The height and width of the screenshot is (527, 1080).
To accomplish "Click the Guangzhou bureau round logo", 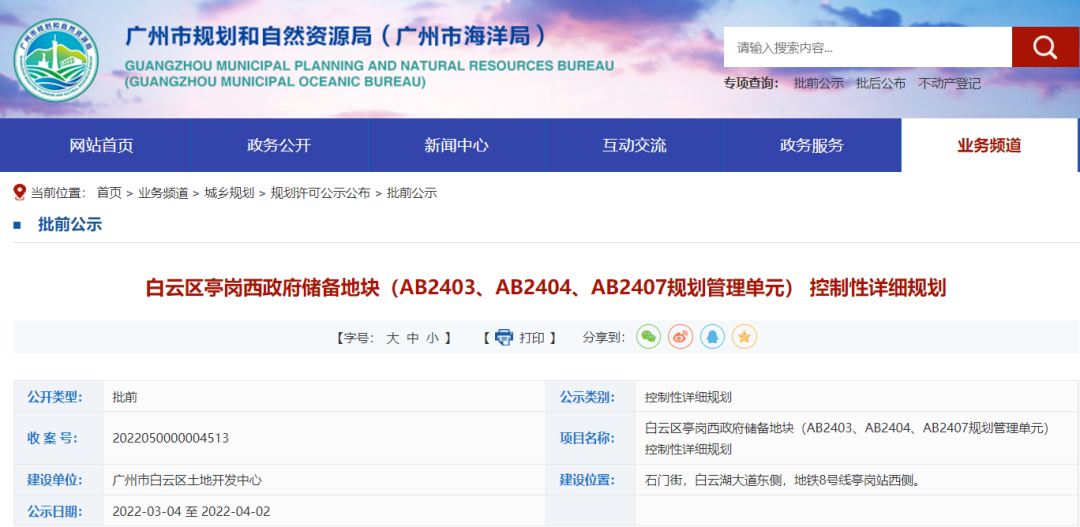I will [x=56, y=61].
